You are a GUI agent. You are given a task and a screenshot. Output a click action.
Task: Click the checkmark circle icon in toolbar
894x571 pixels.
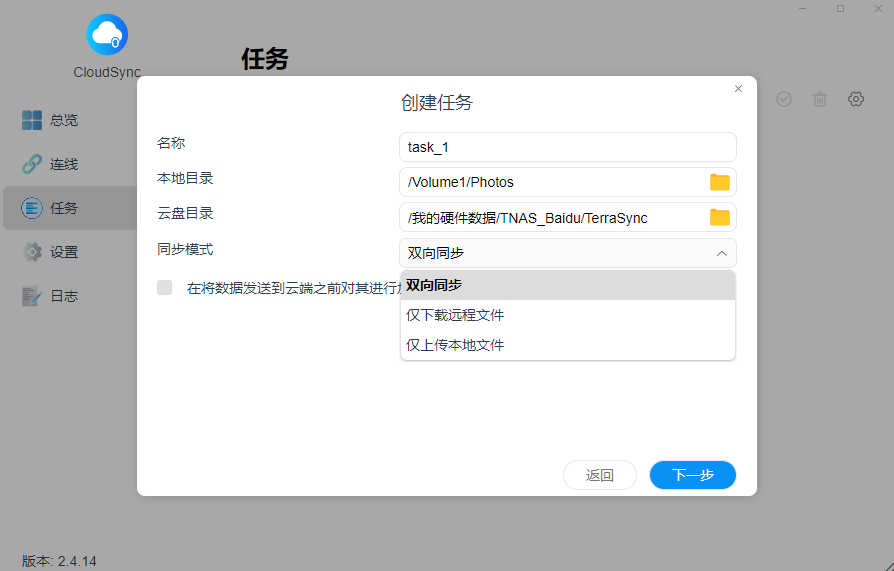pyautogui.click(x=784, y=99)
